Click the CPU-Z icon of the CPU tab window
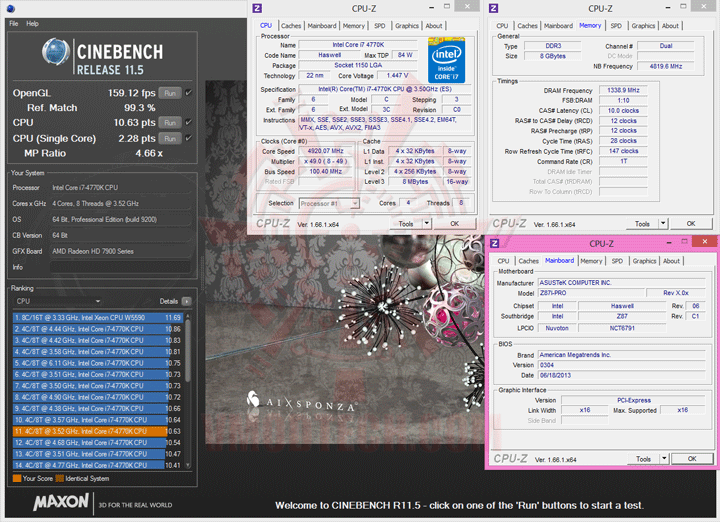720x522 pixels. coord(258,8)
